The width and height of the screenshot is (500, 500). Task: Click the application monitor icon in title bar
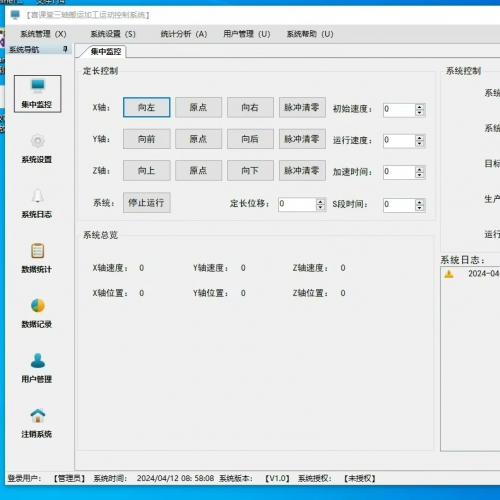[15, 15]
